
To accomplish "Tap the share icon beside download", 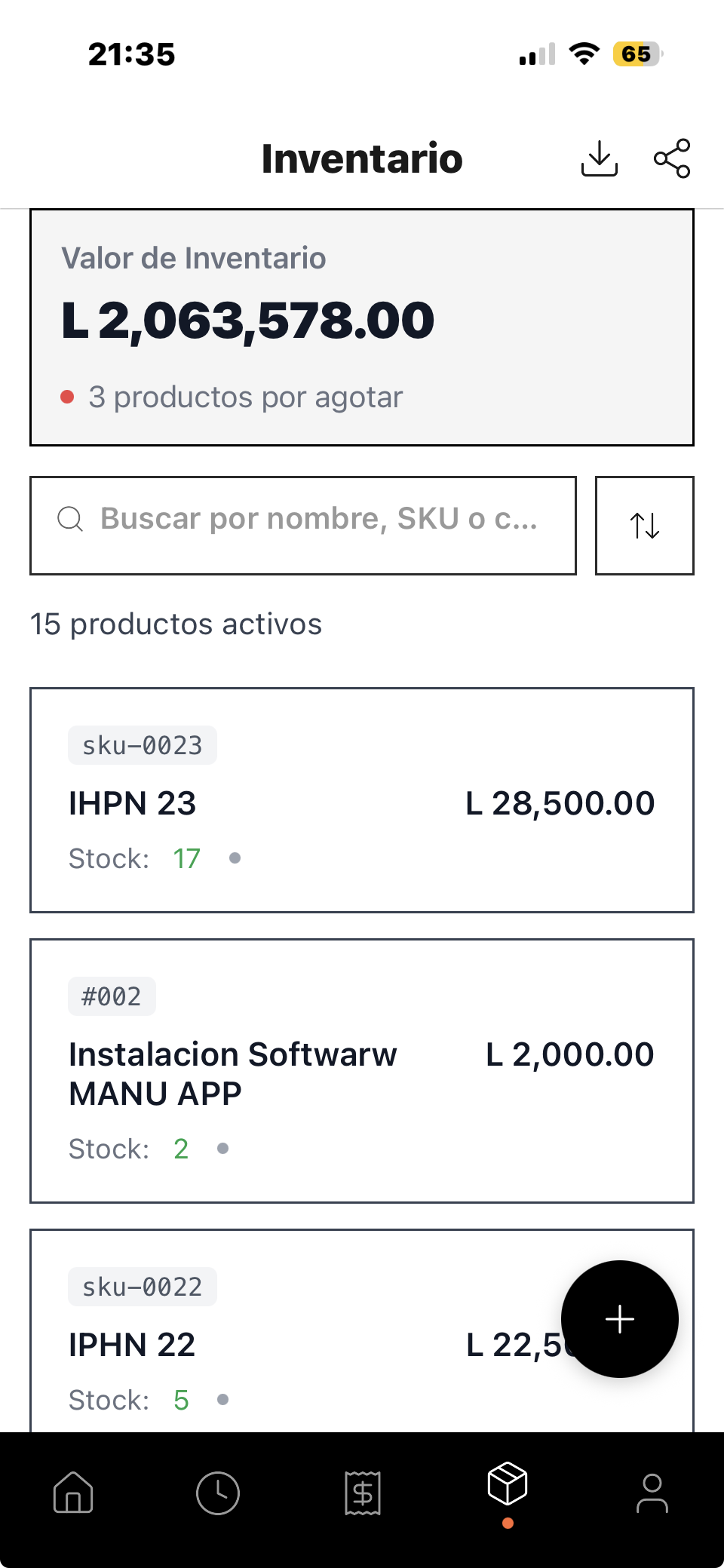I will (671, 158).
